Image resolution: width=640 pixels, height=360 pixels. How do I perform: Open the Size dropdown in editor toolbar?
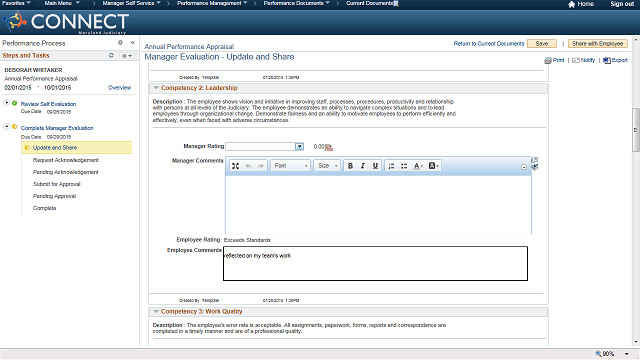(x=327, y=166)
